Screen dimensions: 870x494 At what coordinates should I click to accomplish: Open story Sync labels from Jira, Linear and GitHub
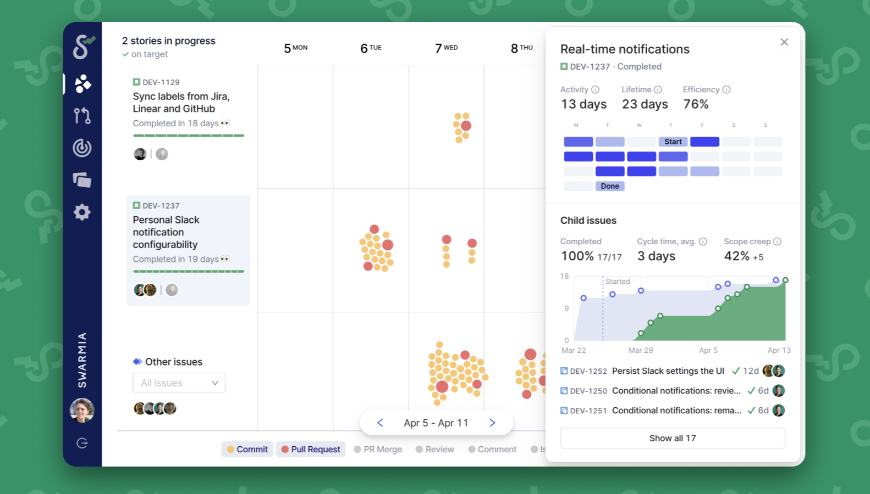(181, 103)
